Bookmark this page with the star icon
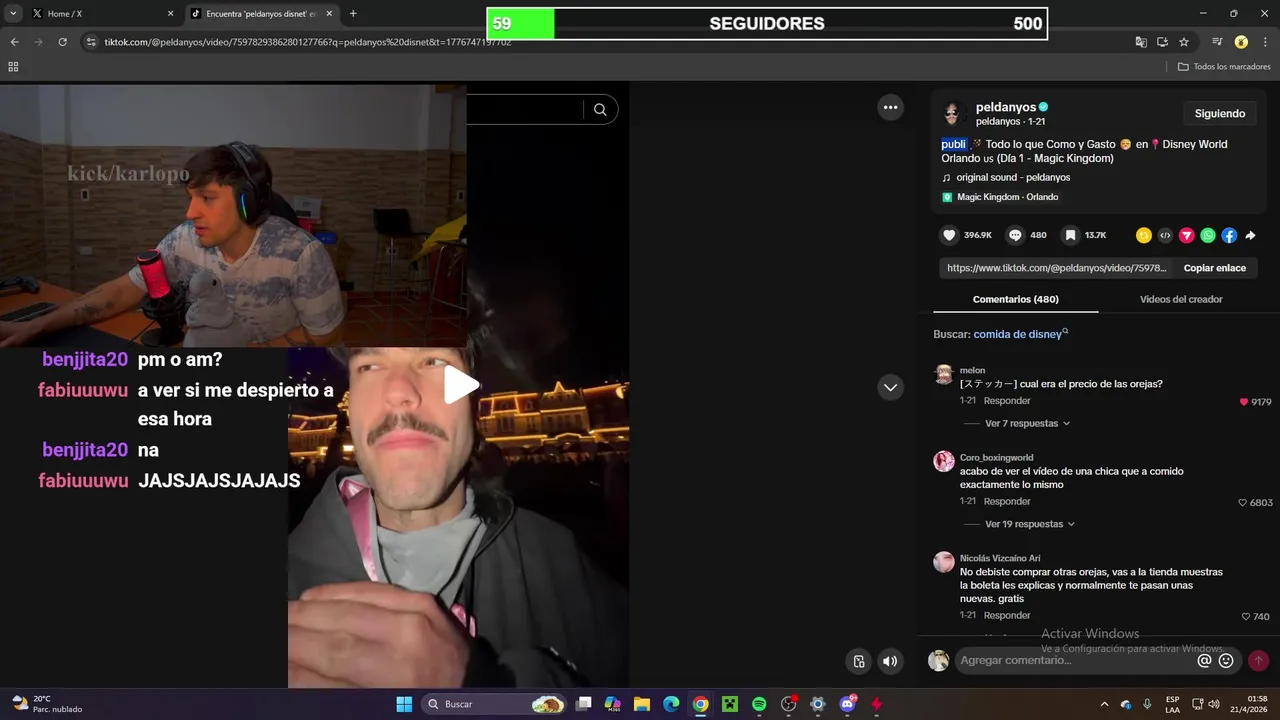 coord(1184,42)
